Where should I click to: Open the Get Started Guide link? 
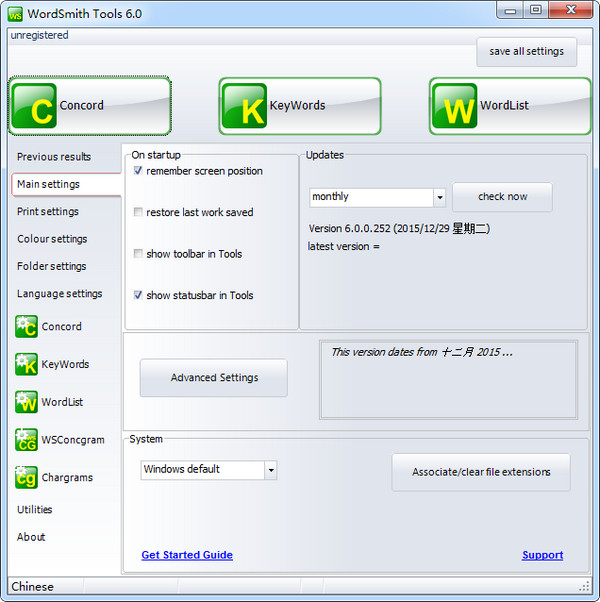click(187, 555)
